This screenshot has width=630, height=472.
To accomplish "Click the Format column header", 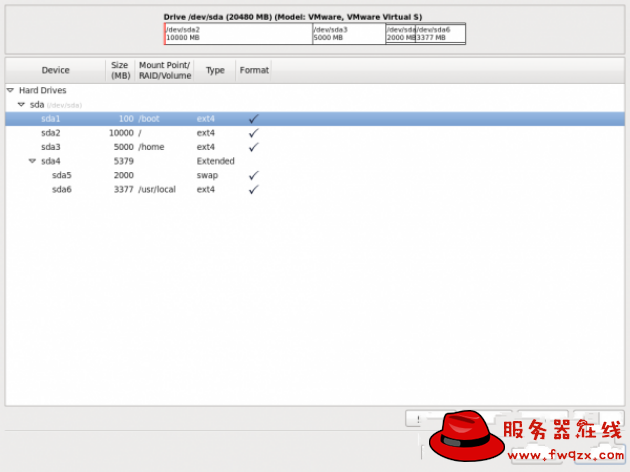I will (x=254, y=70).
